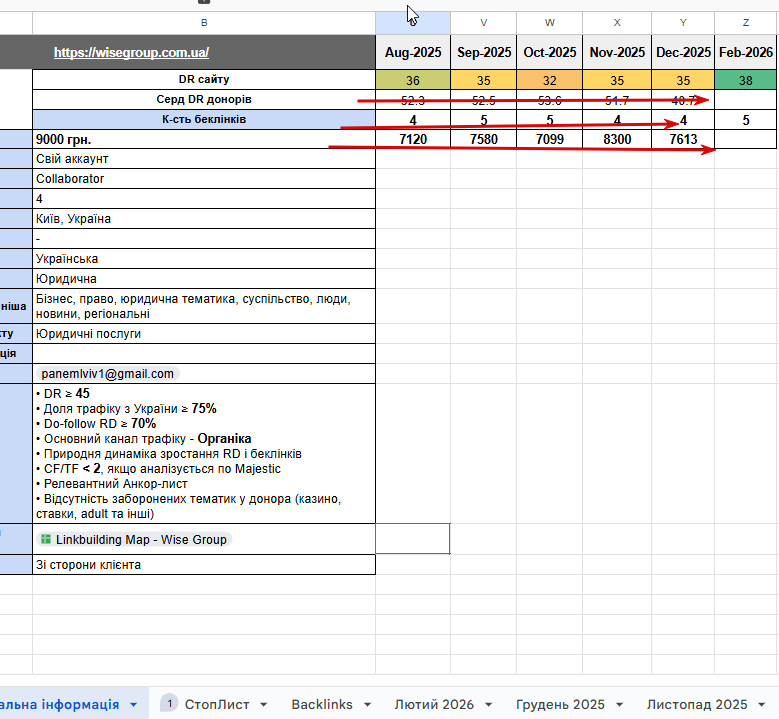Select the 9000 грн. budget cell
The width and height of the screenshot is (779, 719).
tap(204, 139)
